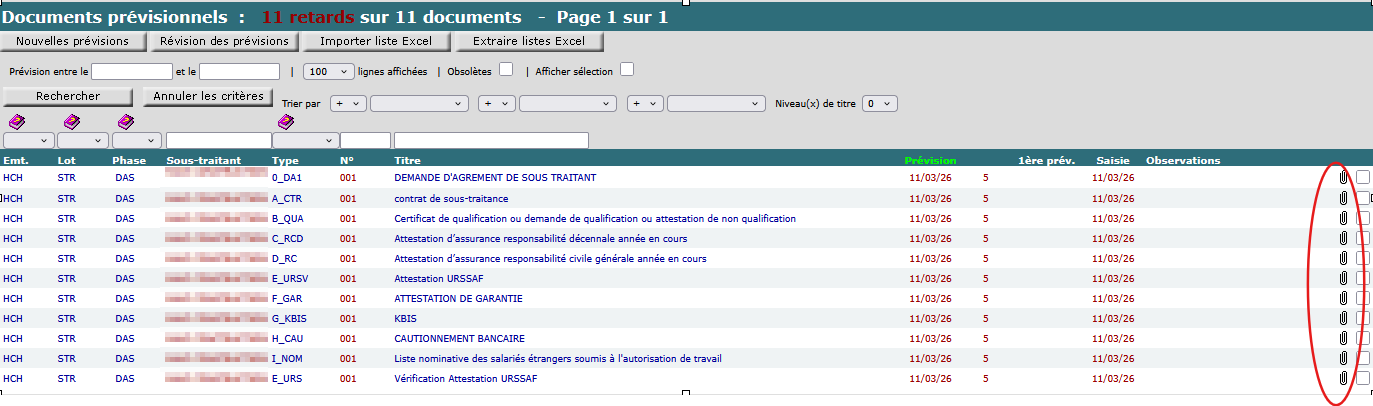Open the first Trier par sort-direction dropdown

349,103
